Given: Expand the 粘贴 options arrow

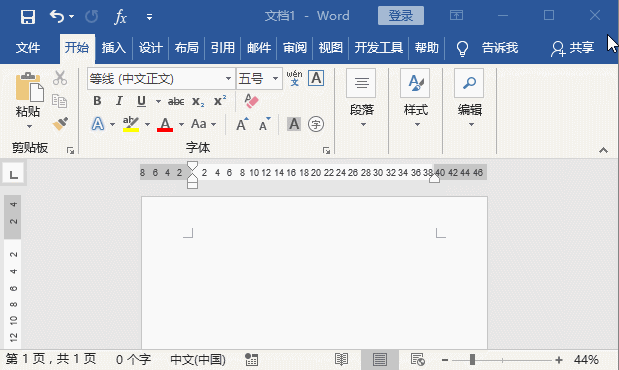Looking at the screenshot, I should pyautogui.click(x=29, y=127).
